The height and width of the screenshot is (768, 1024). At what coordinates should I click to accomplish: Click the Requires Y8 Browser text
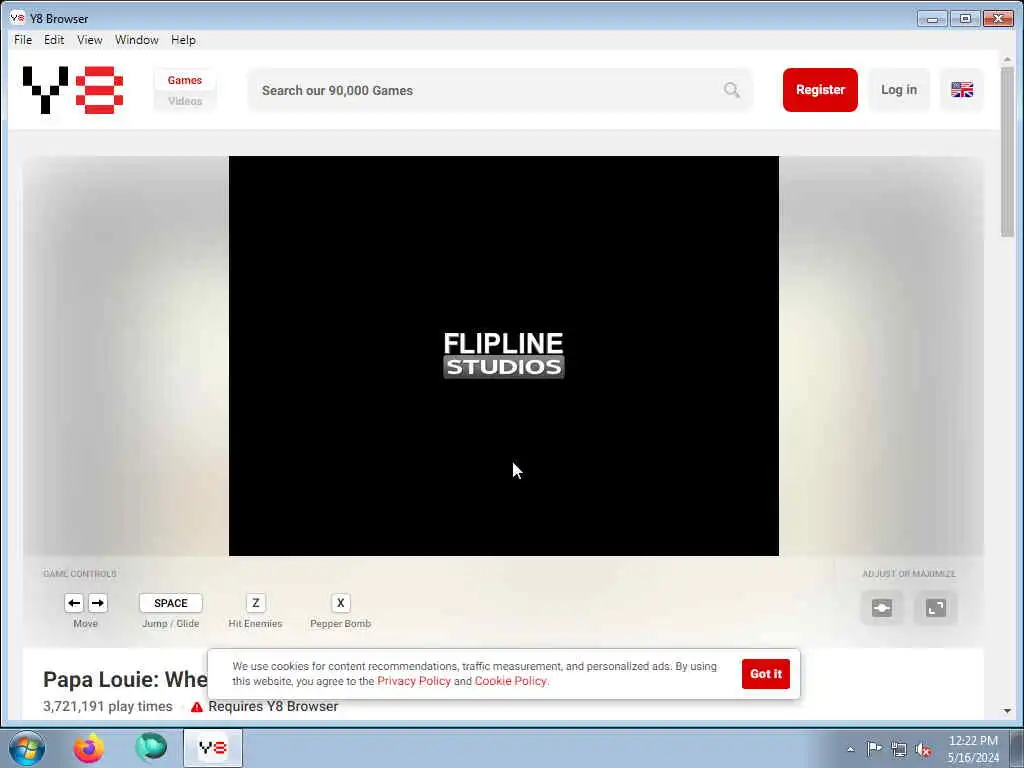[273, 707]
